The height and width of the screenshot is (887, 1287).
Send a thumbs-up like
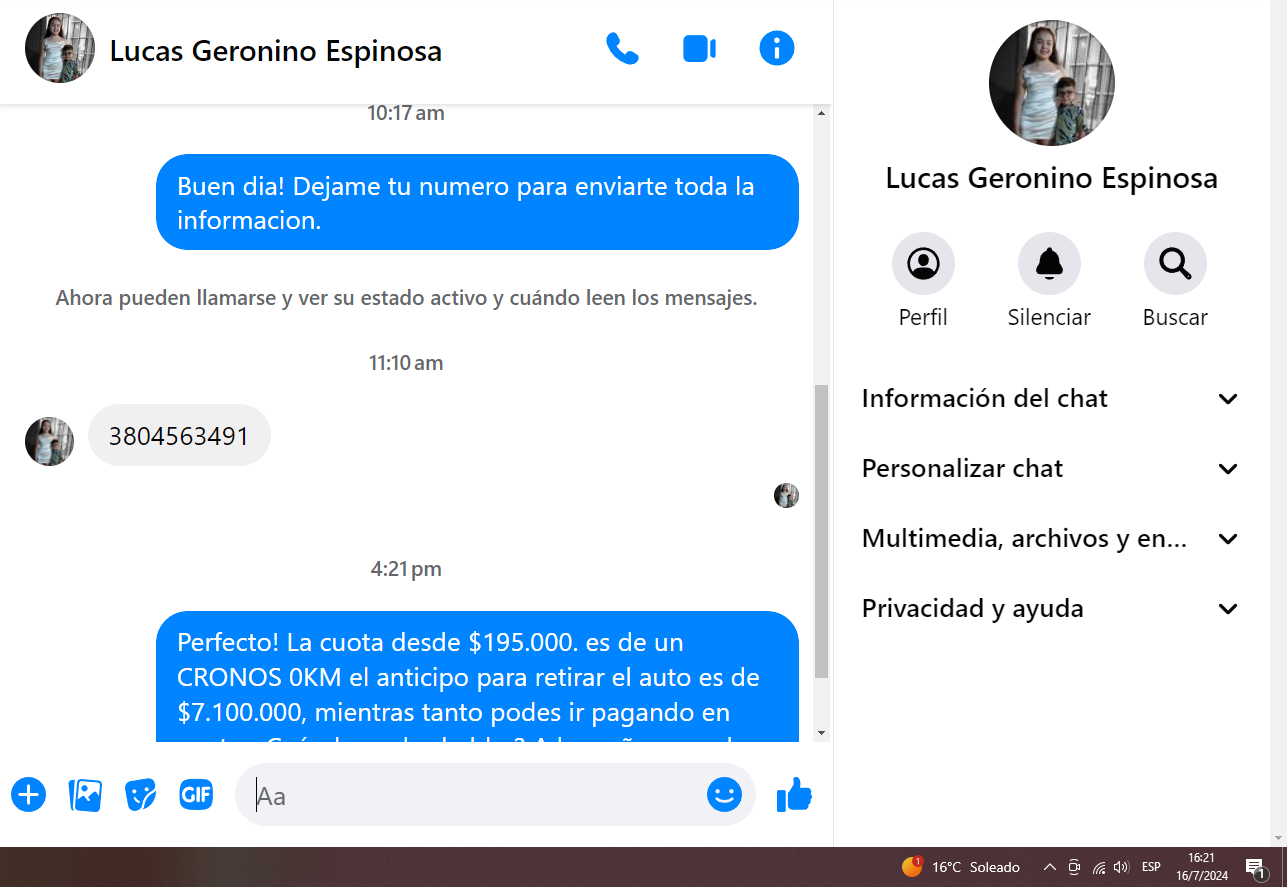(x=794, y=795)
